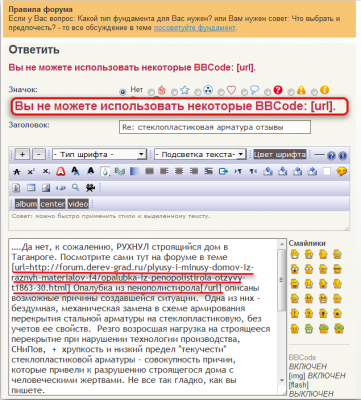Open the 'Подсветка текста' highlight dropdown
Screen dimensions: 361x400
[200, 154]
